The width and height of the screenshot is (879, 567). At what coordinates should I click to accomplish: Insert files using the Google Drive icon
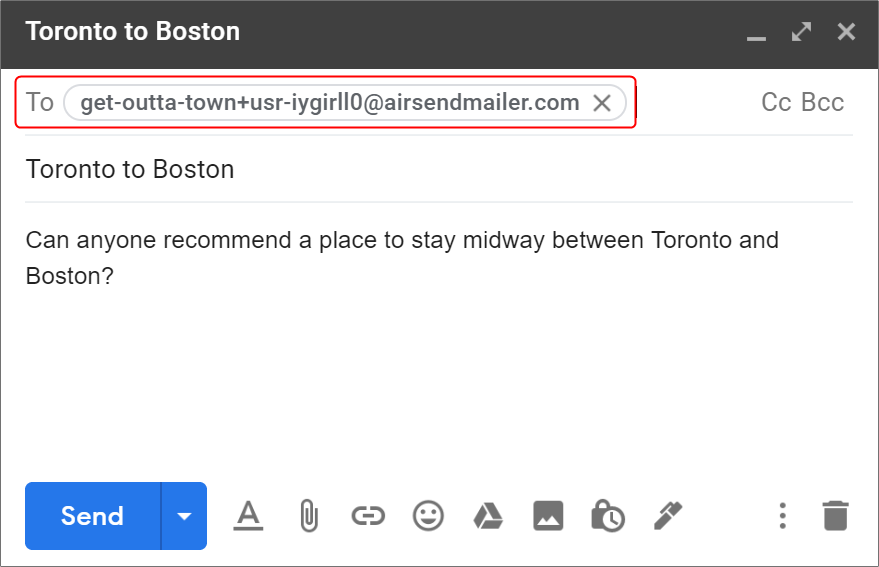(x=488, y=516)
